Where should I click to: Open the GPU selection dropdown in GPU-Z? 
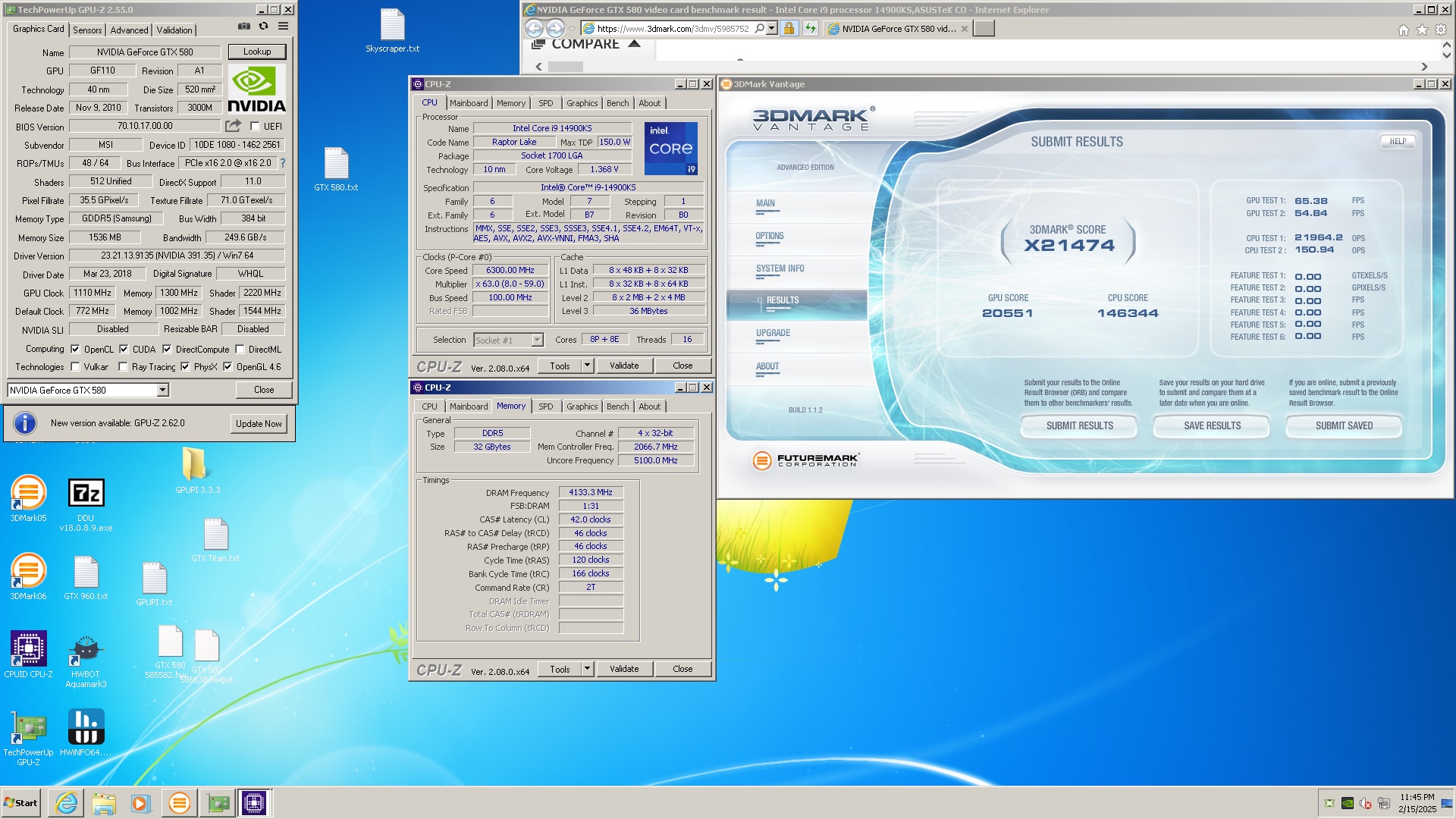[162, 391]
